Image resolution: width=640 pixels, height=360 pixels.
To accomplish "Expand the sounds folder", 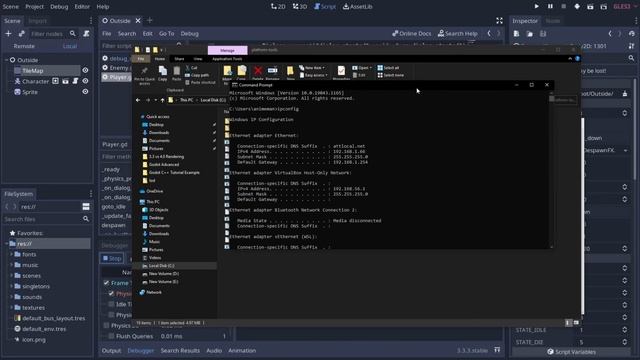I will [11, 297].
